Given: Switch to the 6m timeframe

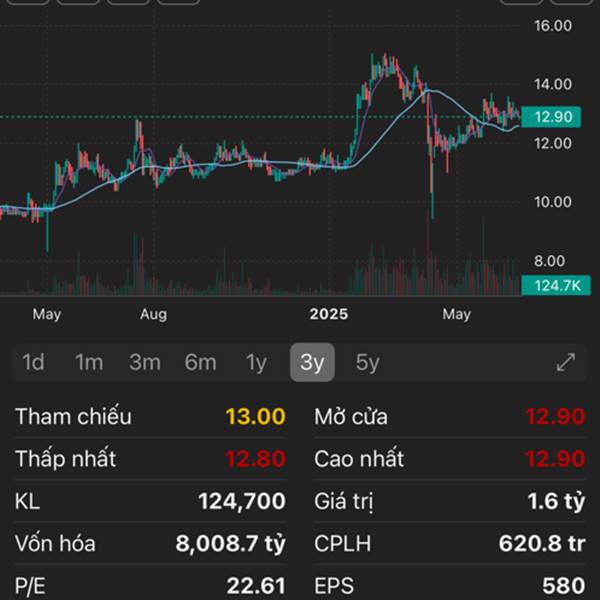Looking at the screenshot, I should click(200, 362).
